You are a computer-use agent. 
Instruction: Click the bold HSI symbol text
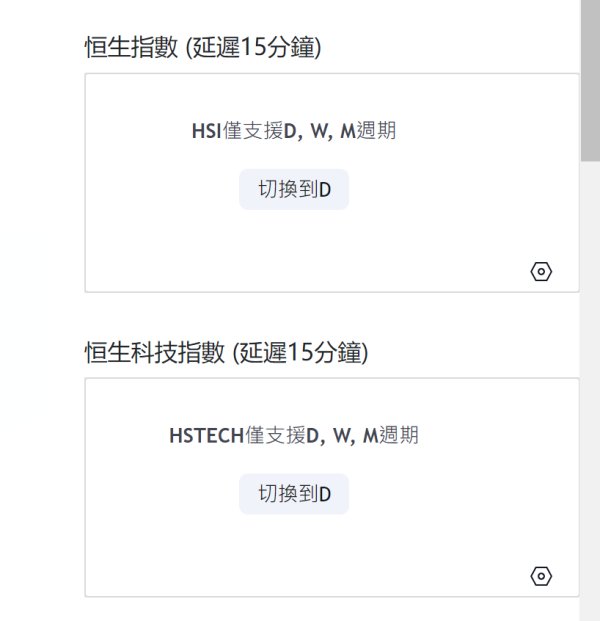pyautogui.click(x=206, y=131)
